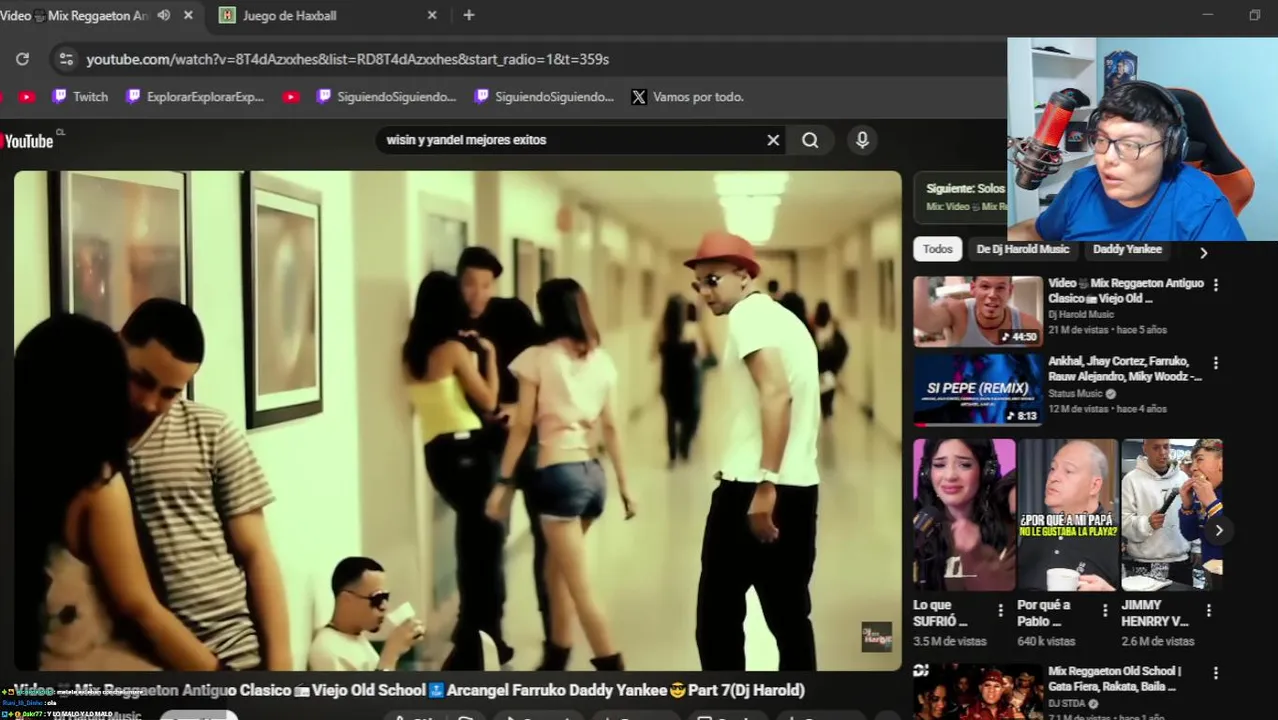Reload the page with the refresh icon
The width and height of the screenshot is (1278, 720).
click(22, 59)
